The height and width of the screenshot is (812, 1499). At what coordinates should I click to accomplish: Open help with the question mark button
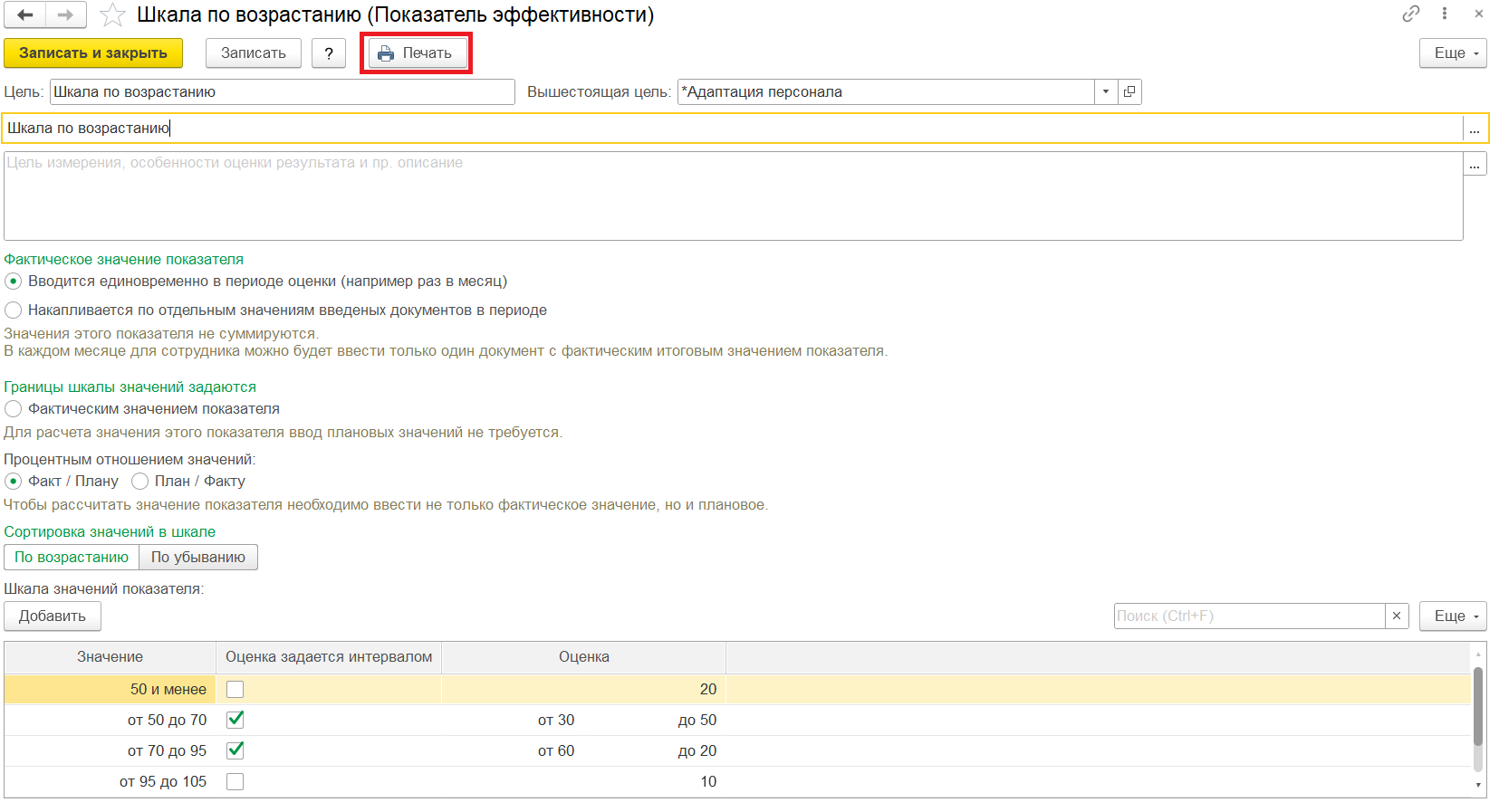pyautogui.click(x=329, y=53)
